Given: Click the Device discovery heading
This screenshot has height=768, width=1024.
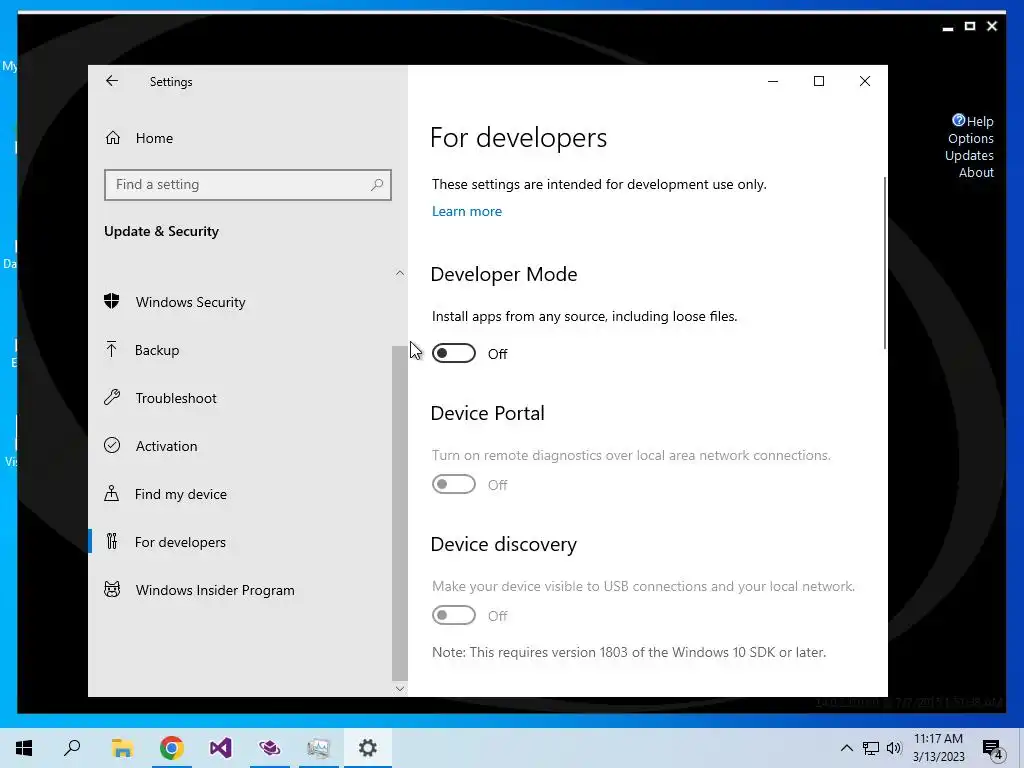Looking at the screenshot, I should tap(504, 544).
